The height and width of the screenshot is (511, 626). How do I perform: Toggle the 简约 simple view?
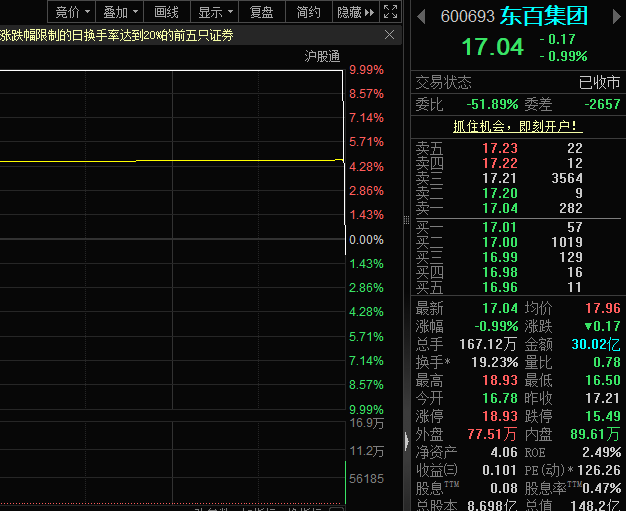click(309, 12)
